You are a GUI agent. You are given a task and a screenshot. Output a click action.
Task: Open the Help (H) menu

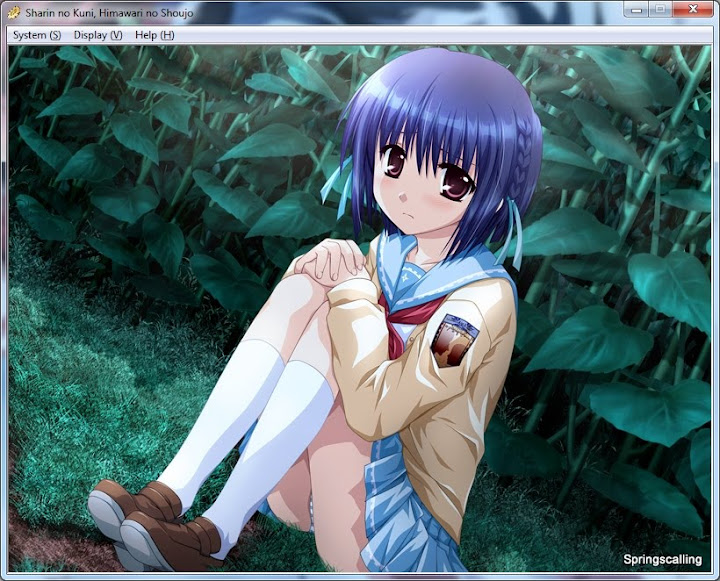[x=154, y=35]
